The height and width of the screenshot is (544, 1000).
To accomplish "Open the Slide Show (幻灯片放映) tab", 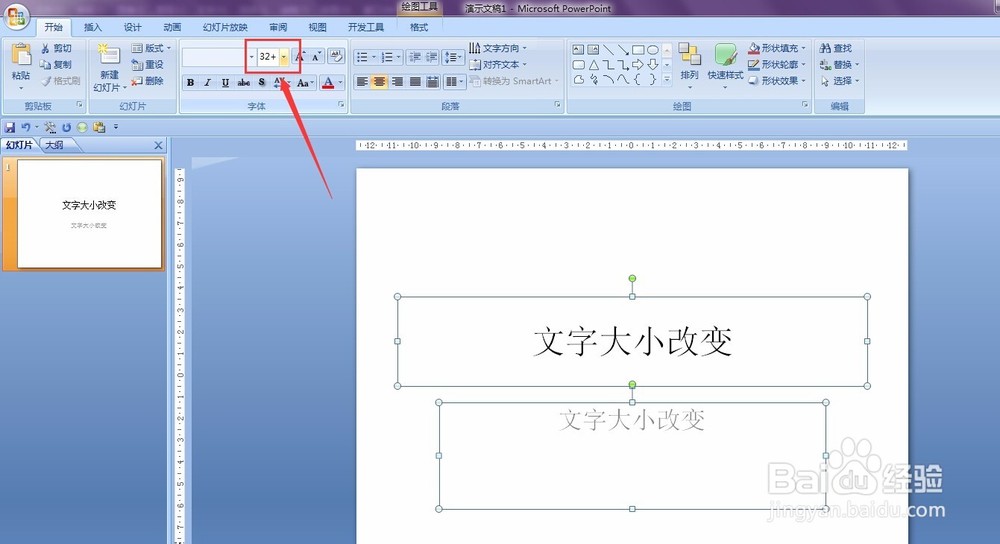I will click(225, 27).
